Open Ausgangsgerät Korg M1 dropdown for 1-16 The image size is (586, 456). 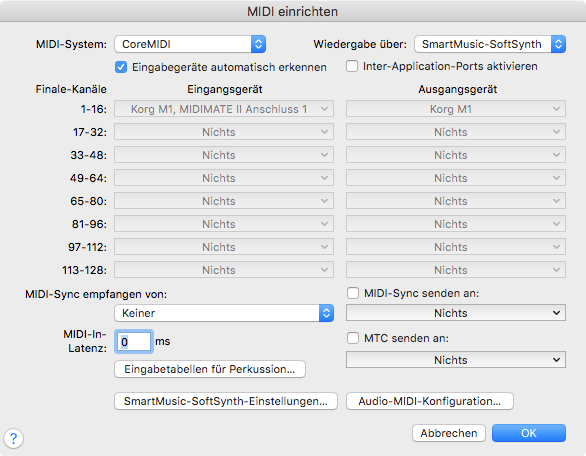456,109
